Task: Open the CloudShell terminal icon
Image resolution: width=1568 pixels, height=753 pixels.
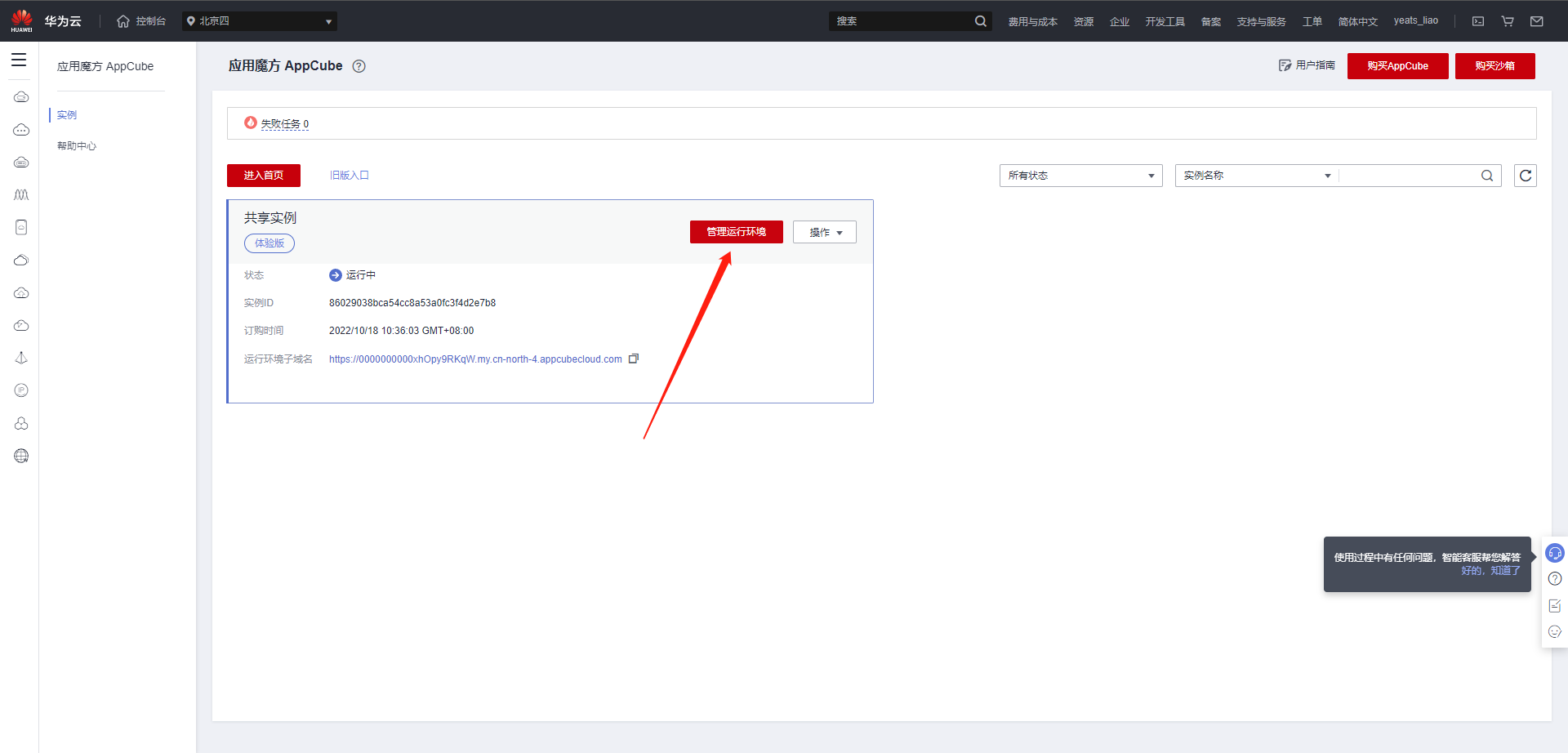Action: click(1478, 21)
